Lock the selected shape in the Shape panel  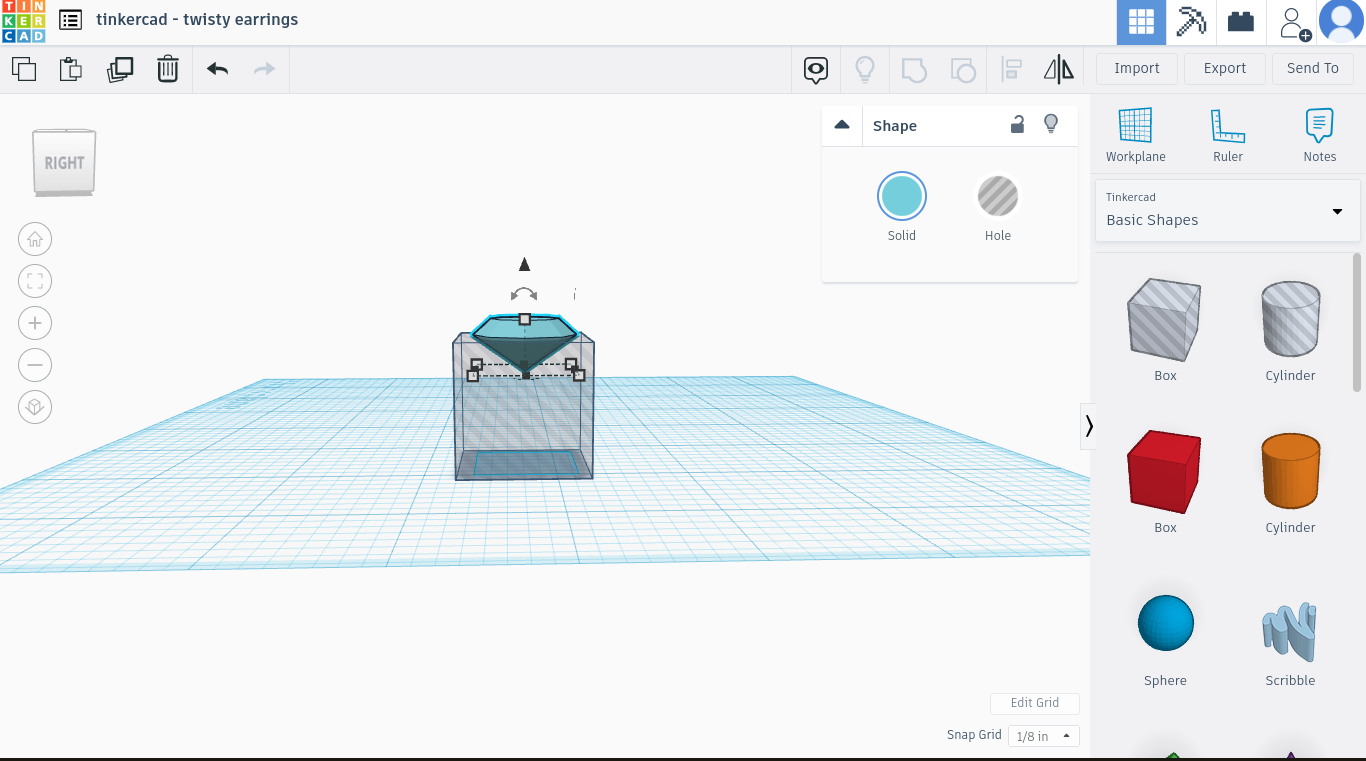pos(1017,124)
